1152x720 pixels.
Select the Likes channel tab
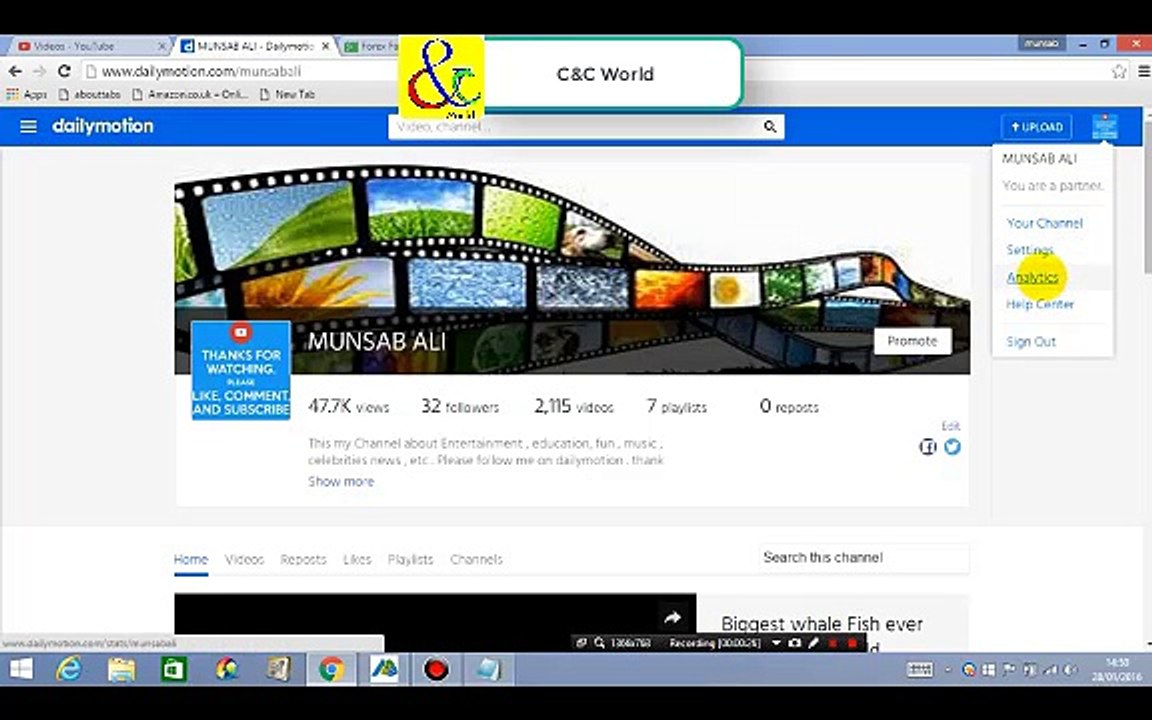(357, 559)
